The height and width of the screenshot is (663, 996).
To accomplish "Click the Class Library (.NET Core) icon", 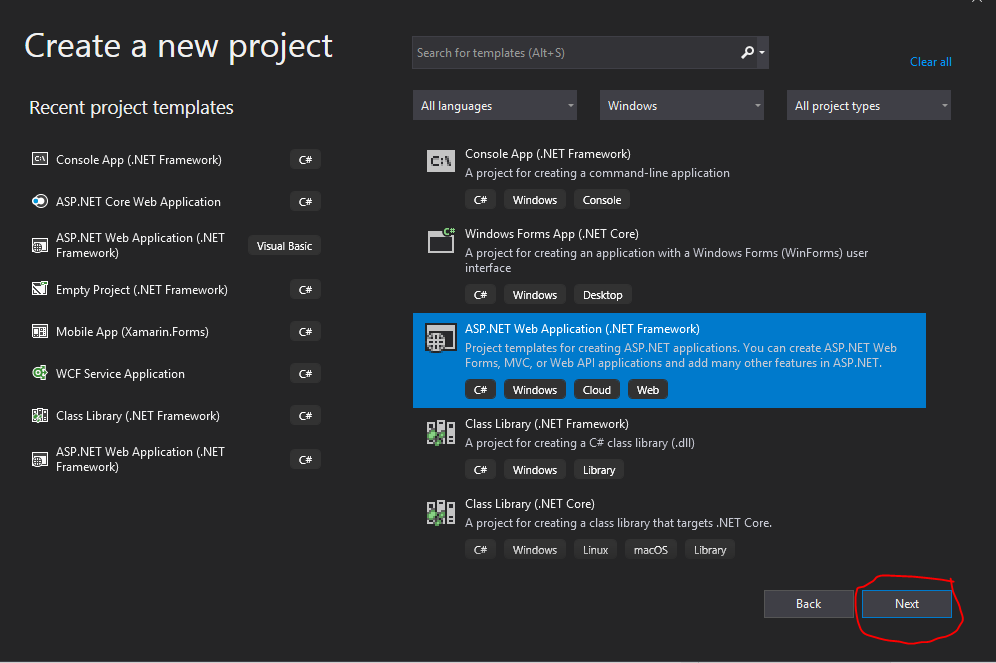I will 441,513.
